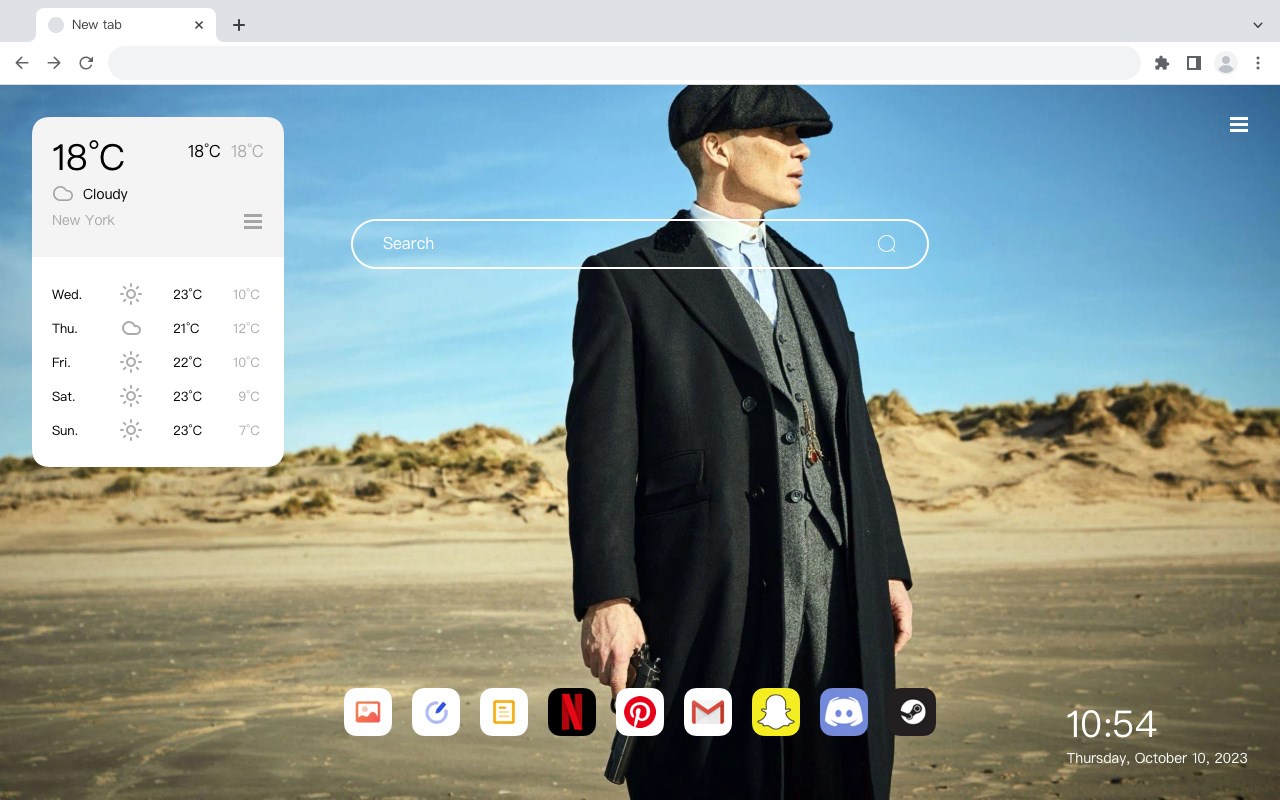The image size is (1280, 800).
Task: Click the browser forward arrow
Action: 54,63
